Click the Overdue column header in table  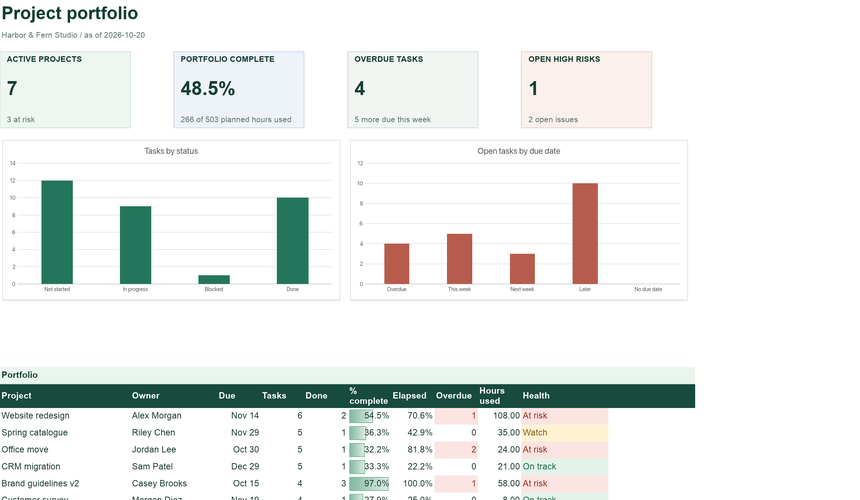coord(454,396)
